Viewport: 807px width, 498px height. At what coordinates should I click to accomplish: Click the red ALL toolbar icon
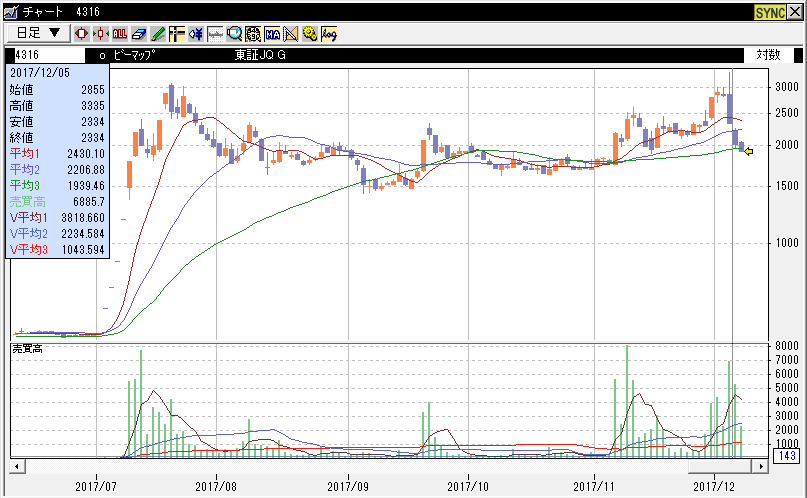(x=120, y=33)
